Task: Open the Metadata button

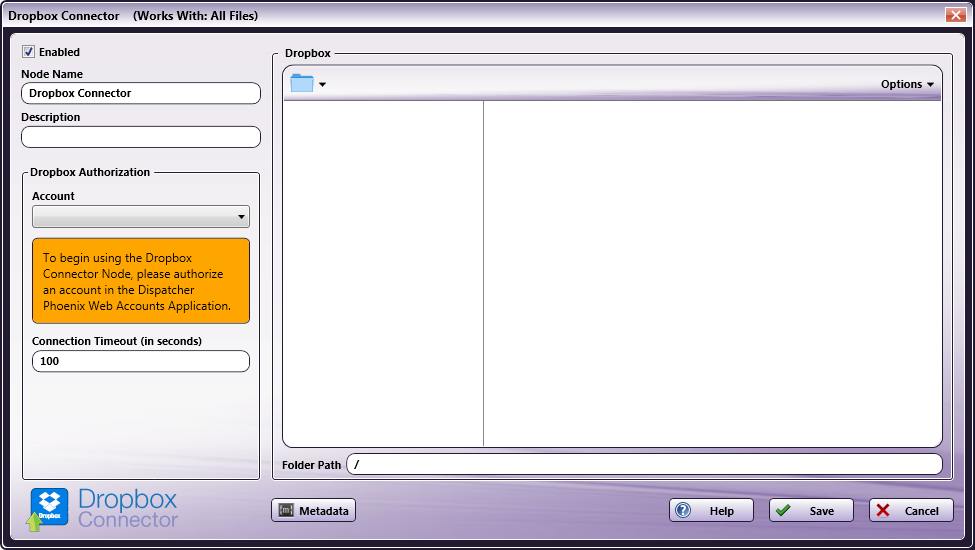Action: 313,510
